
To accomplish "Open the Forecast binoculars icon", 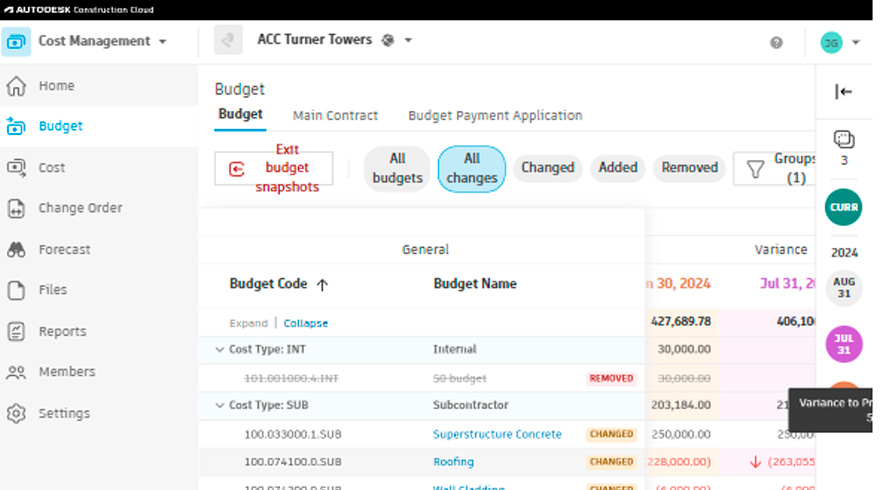I will tap(16, 250).
